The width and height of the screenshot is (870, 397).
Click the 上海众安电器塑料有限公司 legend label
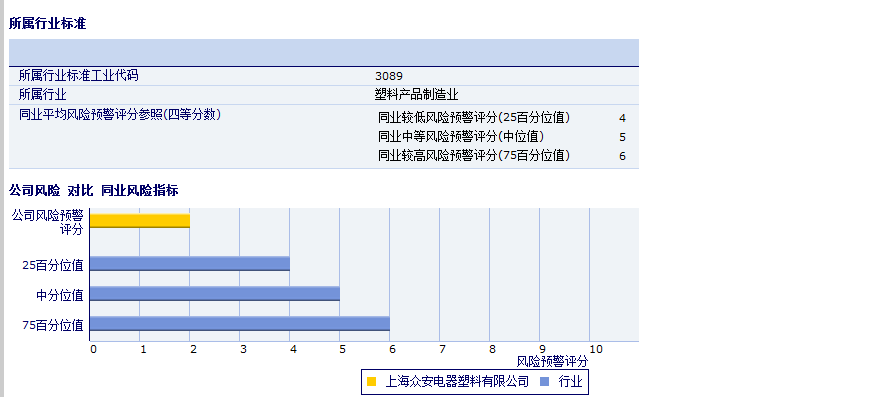click(x=457, y=381)
